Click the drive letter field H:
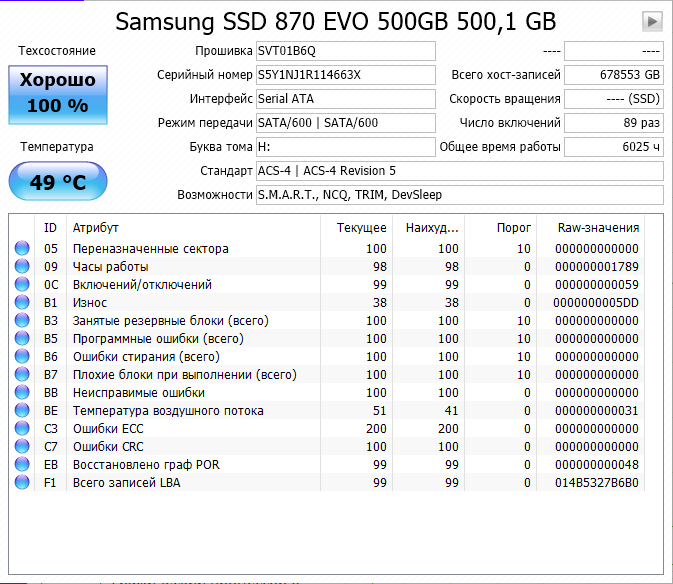The width and height of the screenshot is (673, 584). click(346, 147)
